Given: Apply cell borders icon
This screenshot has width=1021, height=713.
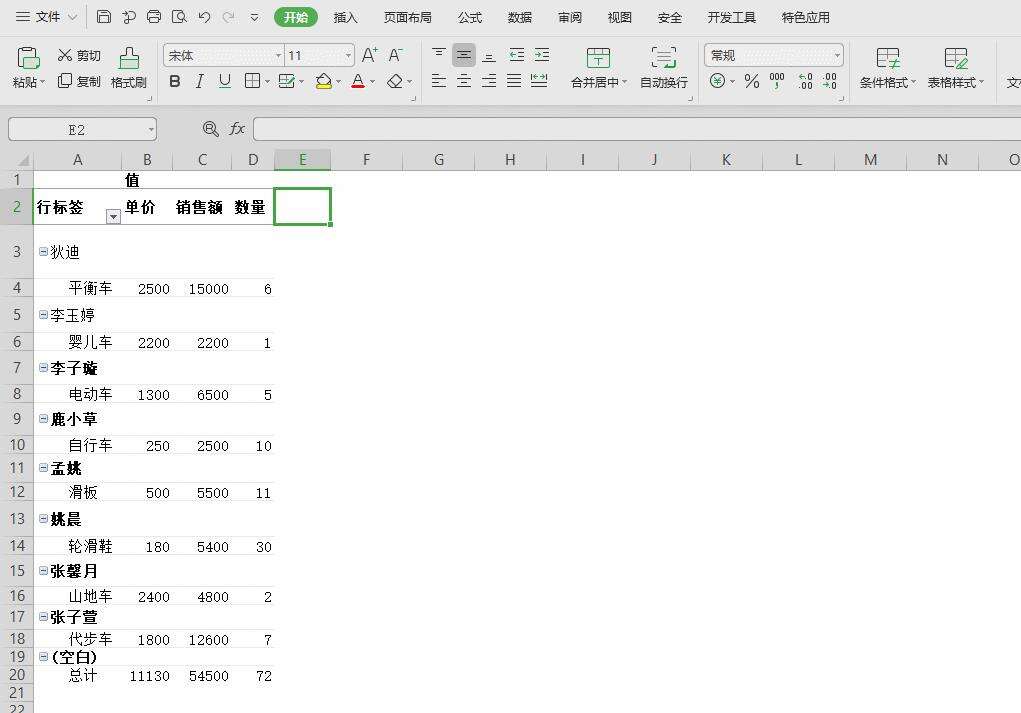Looking at the screenshot, I should click(252, 81).
